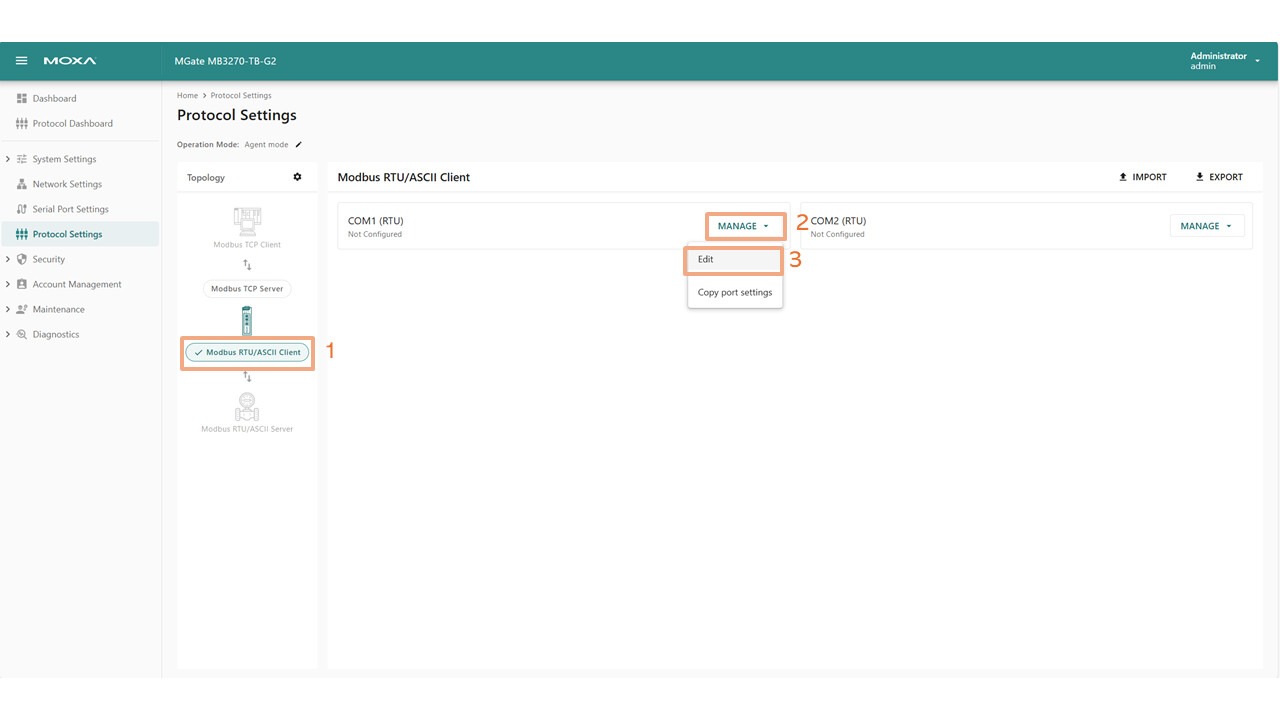The width and height of the screenshot is (1280, 720).
Task: Click the EXPORT button
Action: 1218,177
